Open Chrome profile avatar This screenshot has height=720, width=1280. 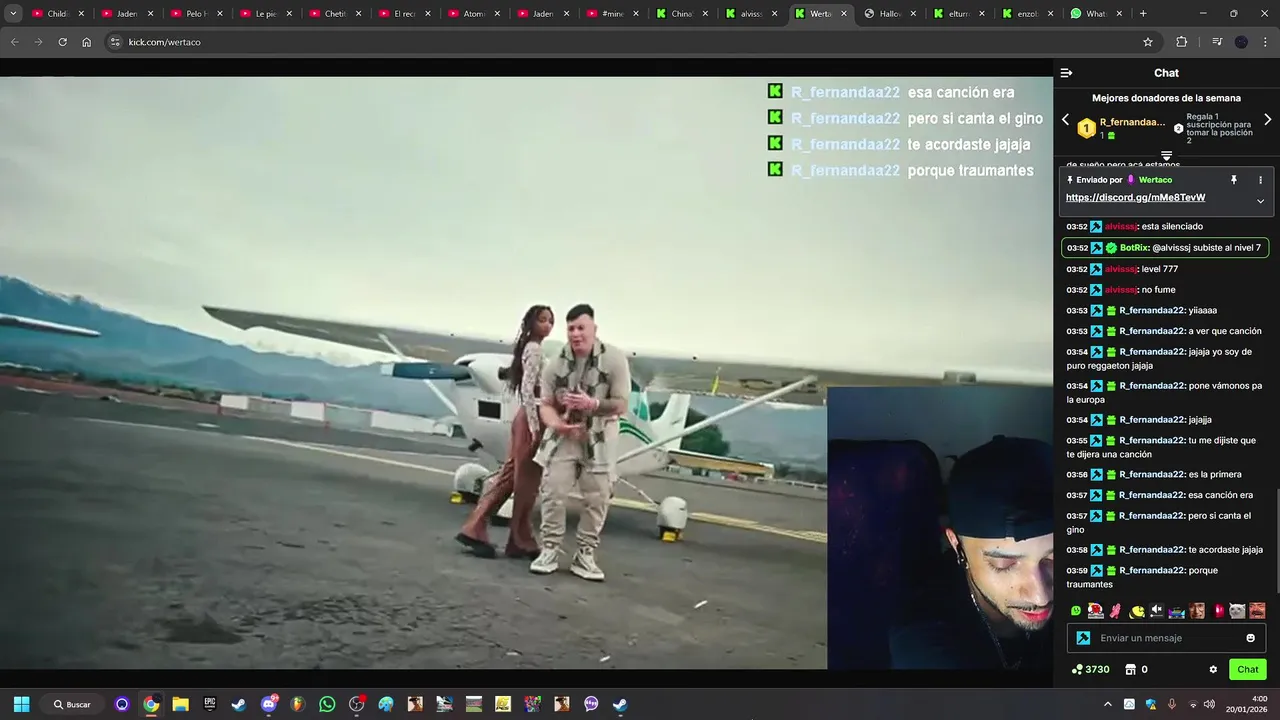tap(1241, 42)
